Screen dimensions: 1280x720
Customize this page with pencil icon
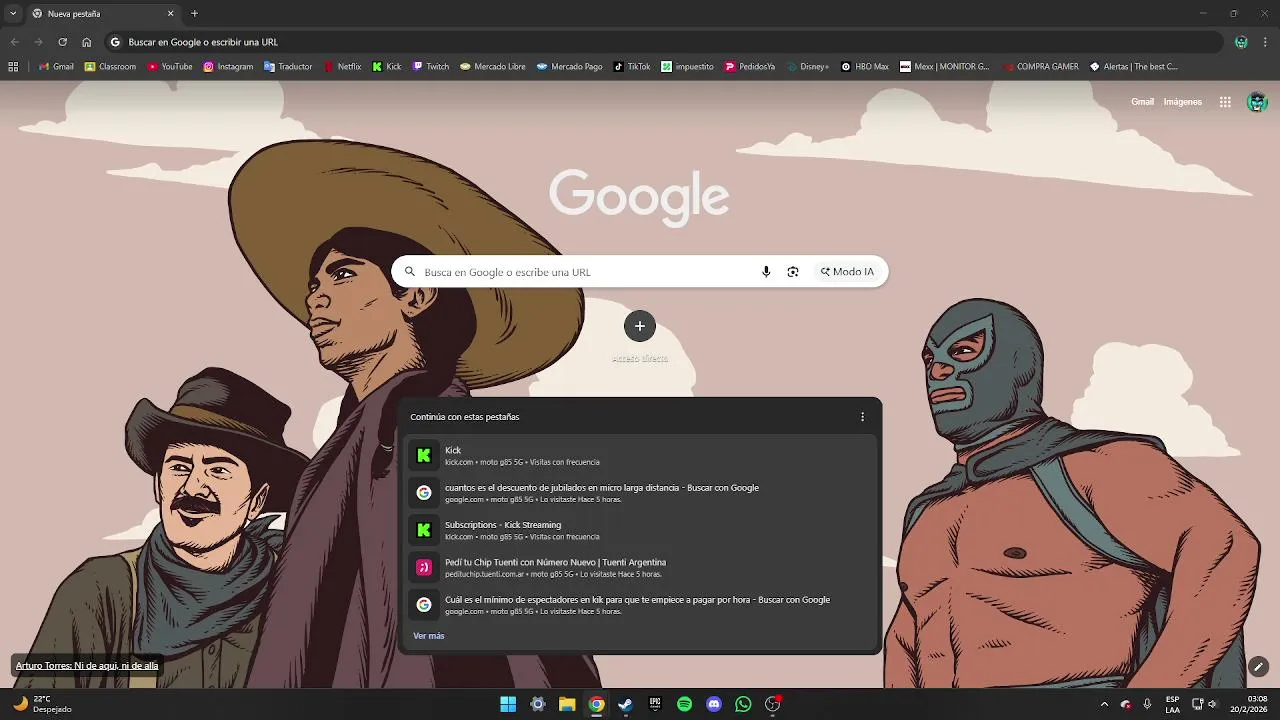(1259, 667)
